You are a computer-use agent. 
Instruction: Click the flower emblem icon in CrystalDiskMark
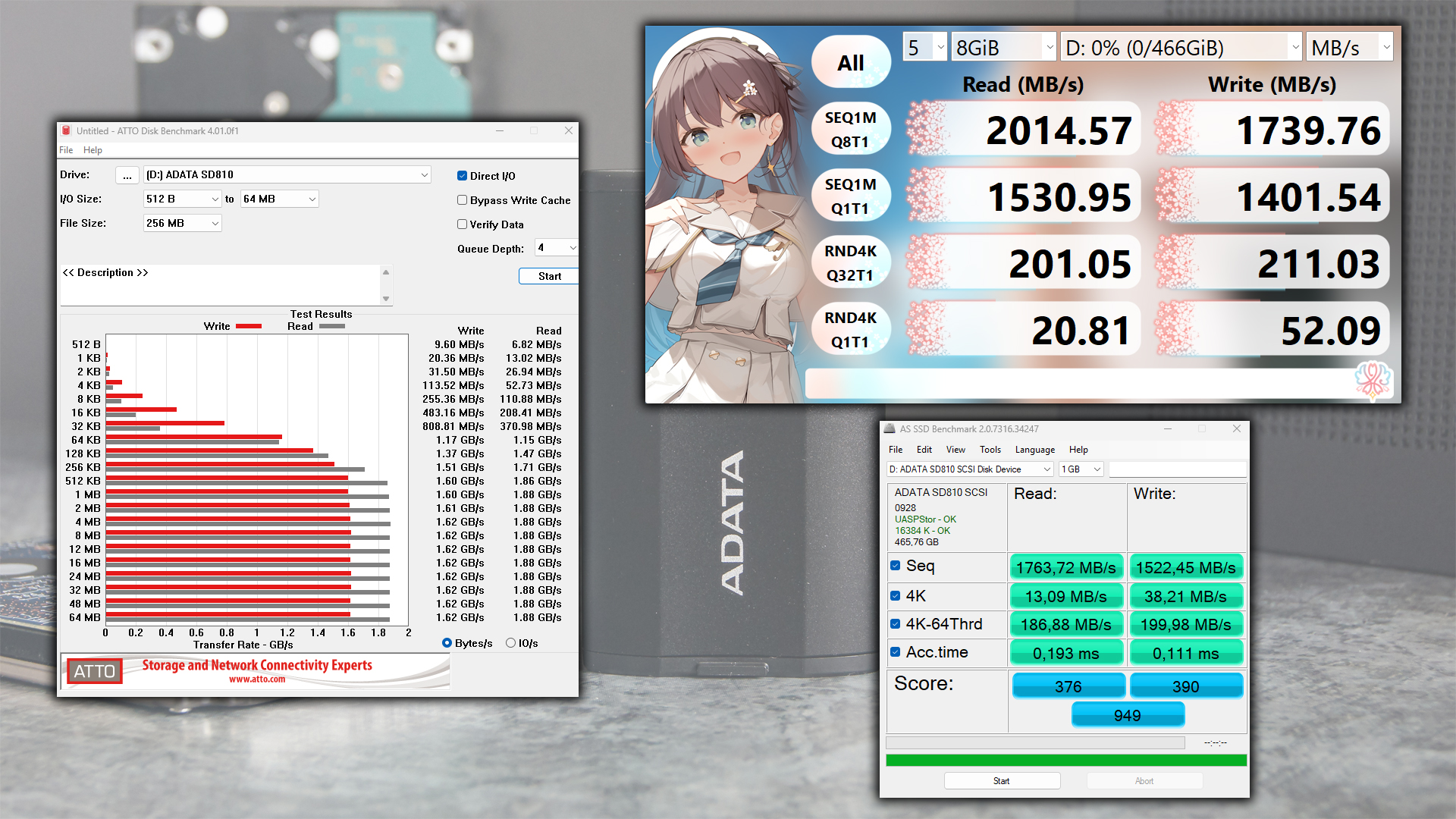click(1373, 380)
